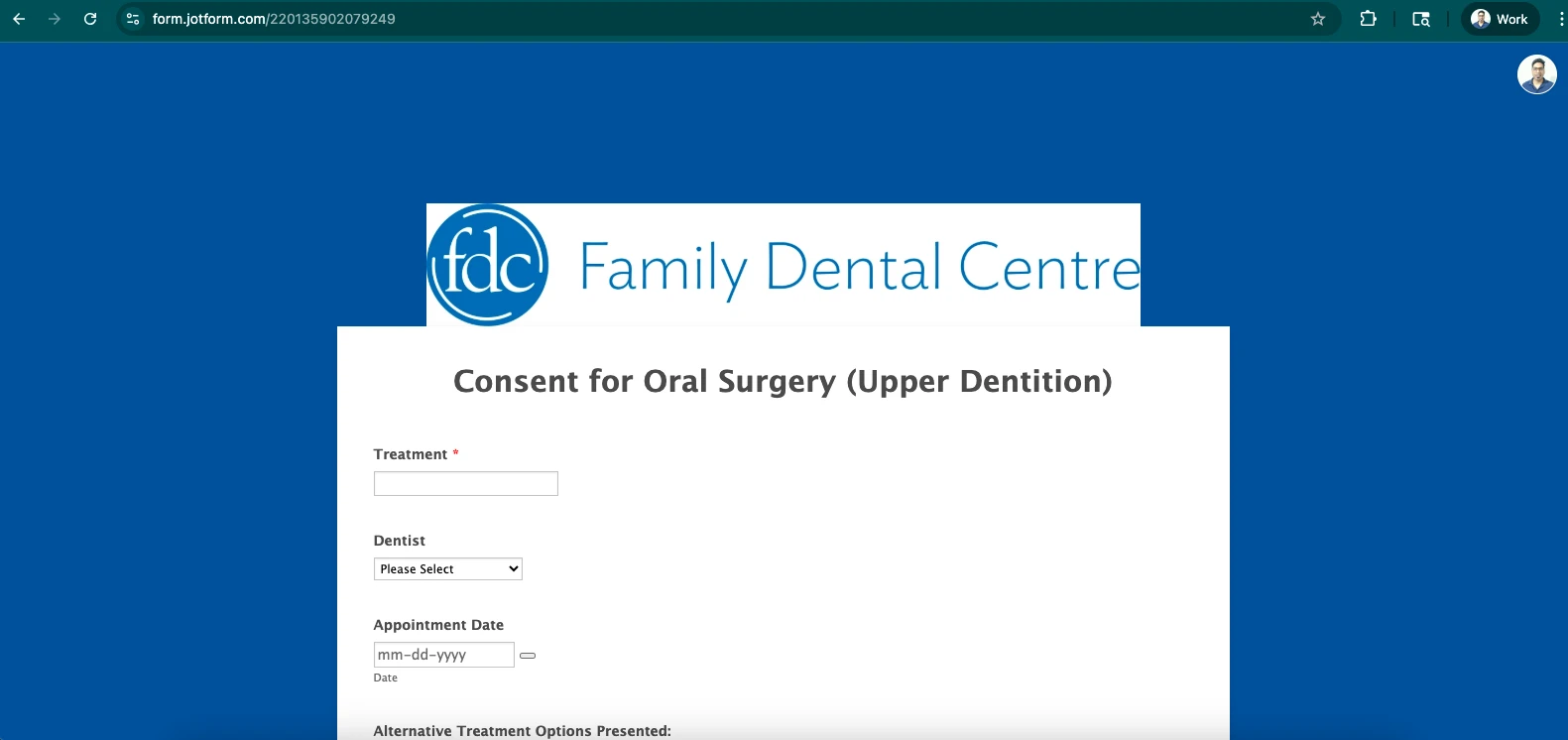Screen dimensions: 1568x740
Task: Click Alternative Treatment Options Presented label
Action: pos(523,731)
